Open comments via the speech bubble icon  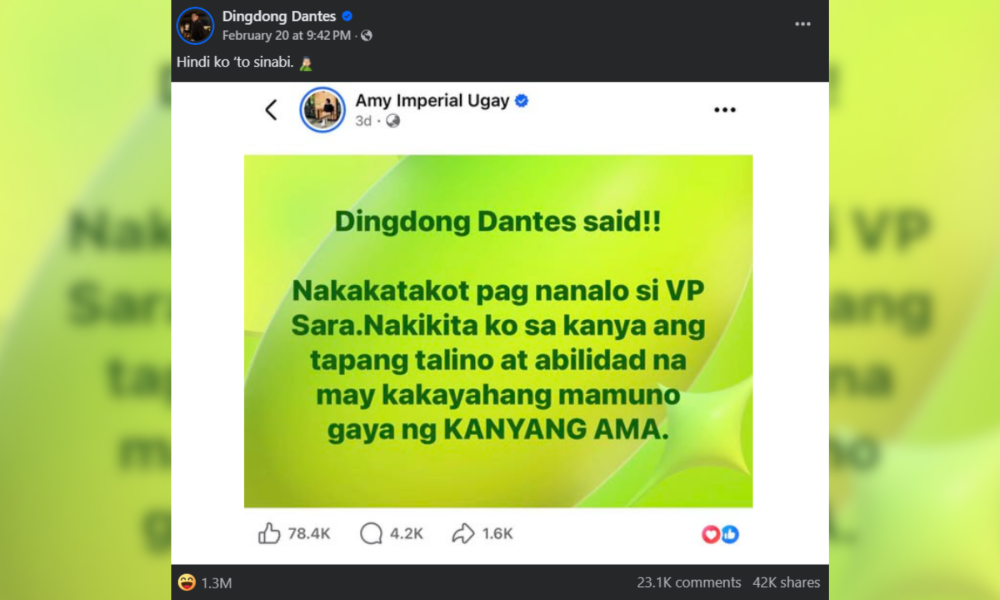coord(371,533)
